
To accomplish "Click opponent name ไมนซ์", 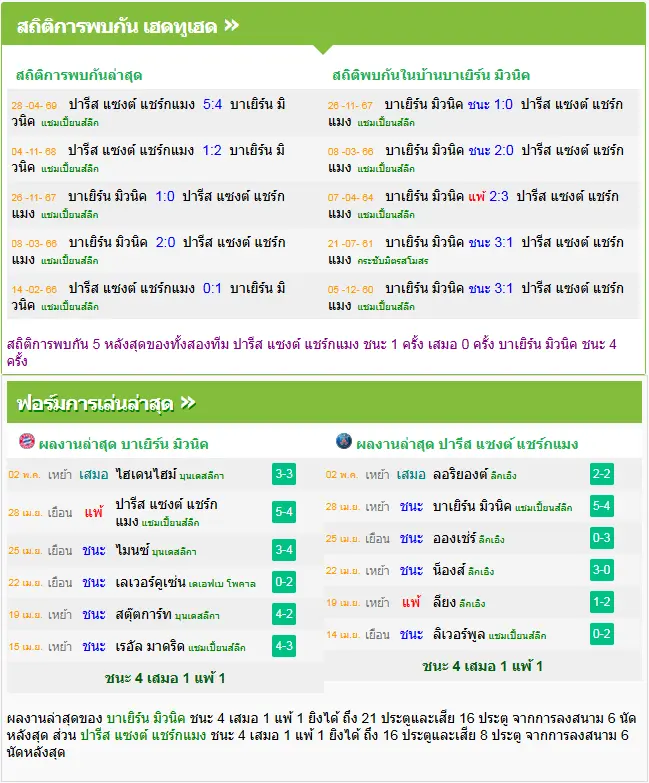I will coord(132,550).
